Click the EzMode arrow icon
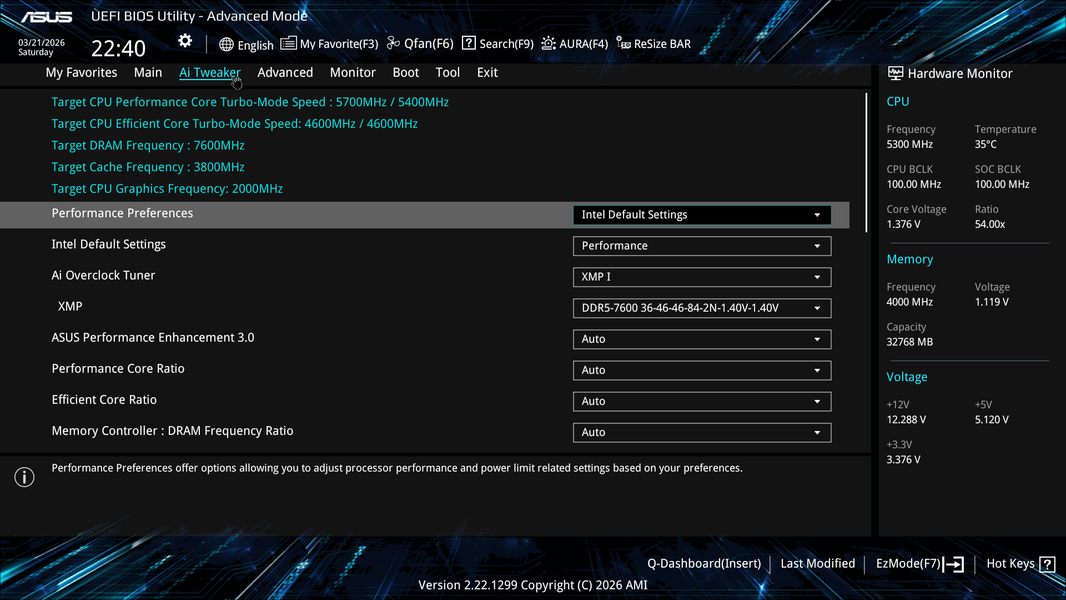 (x=953, y=564)
